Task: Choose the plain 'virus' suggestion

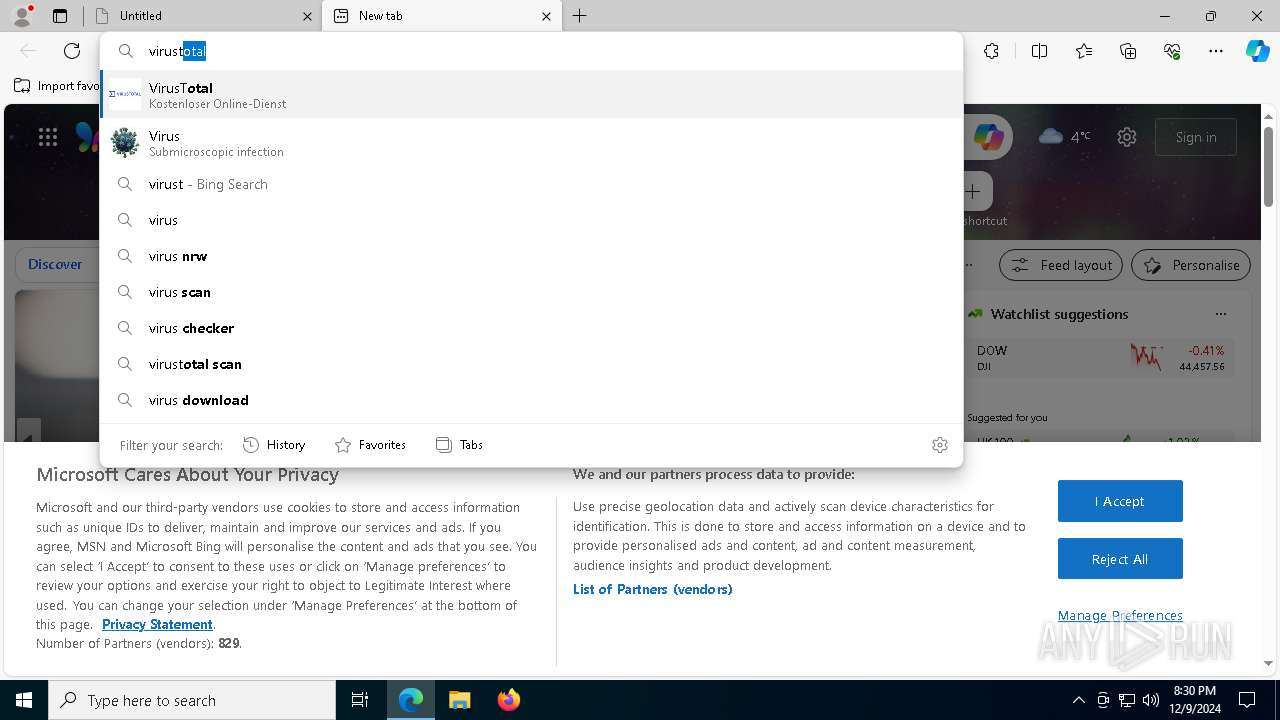Action: 531,220
